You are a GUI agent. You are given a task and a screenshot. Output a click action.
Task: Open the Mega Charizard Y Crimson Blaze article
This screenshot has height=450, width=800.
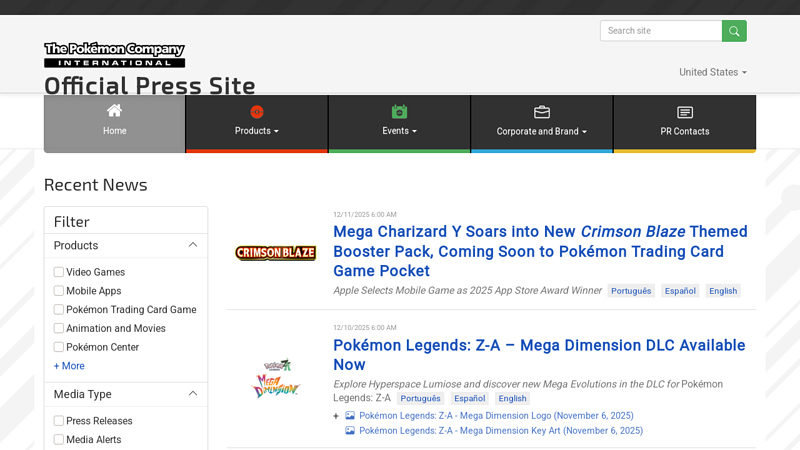coord(540,251)
